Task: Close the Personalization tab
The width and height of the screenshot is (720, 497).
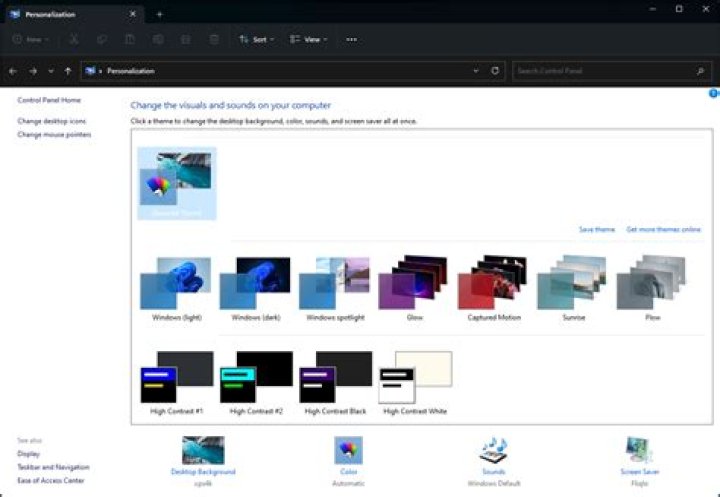Action: pos(133,14)
